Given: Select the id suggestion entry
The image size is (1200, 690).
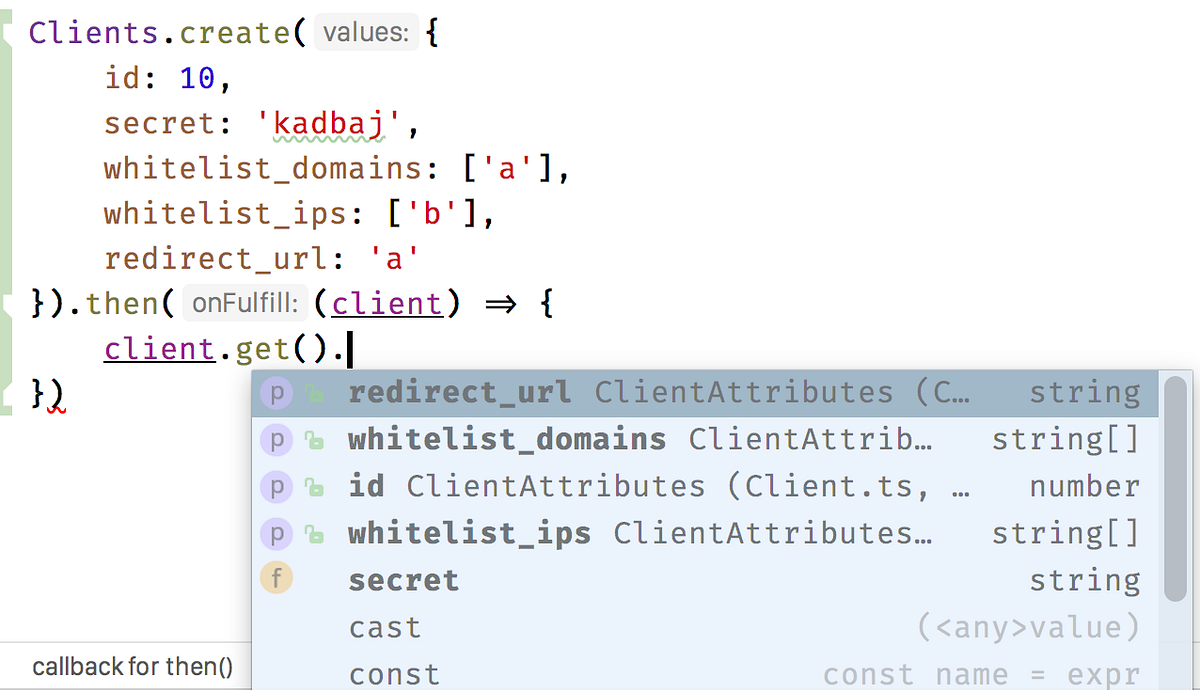Looking at the screenshot, I should tap(367, 485).
